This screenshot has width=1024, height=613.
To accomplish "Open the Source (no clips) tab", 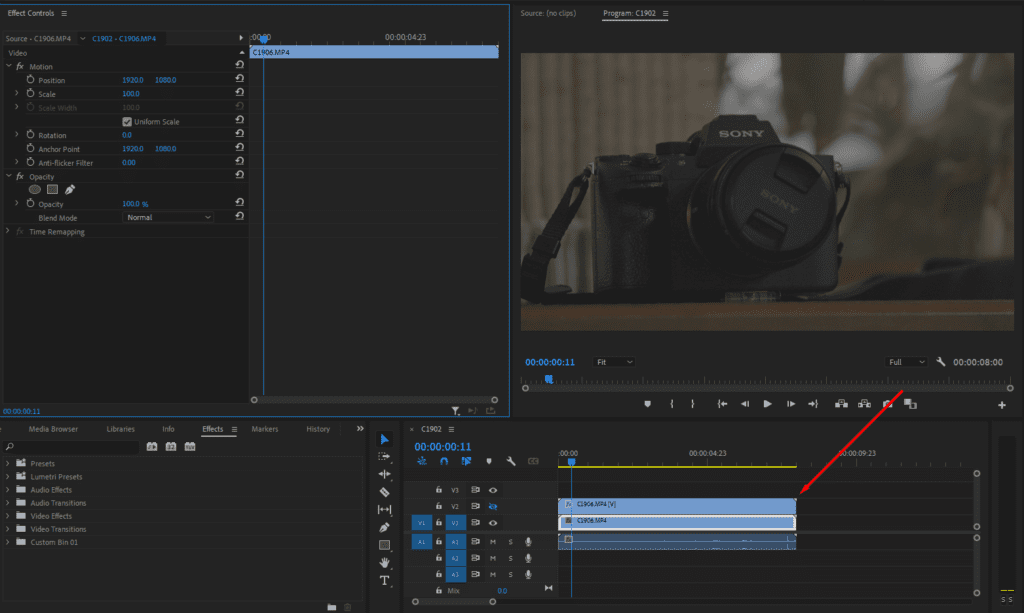I will [x=548, y=13].
